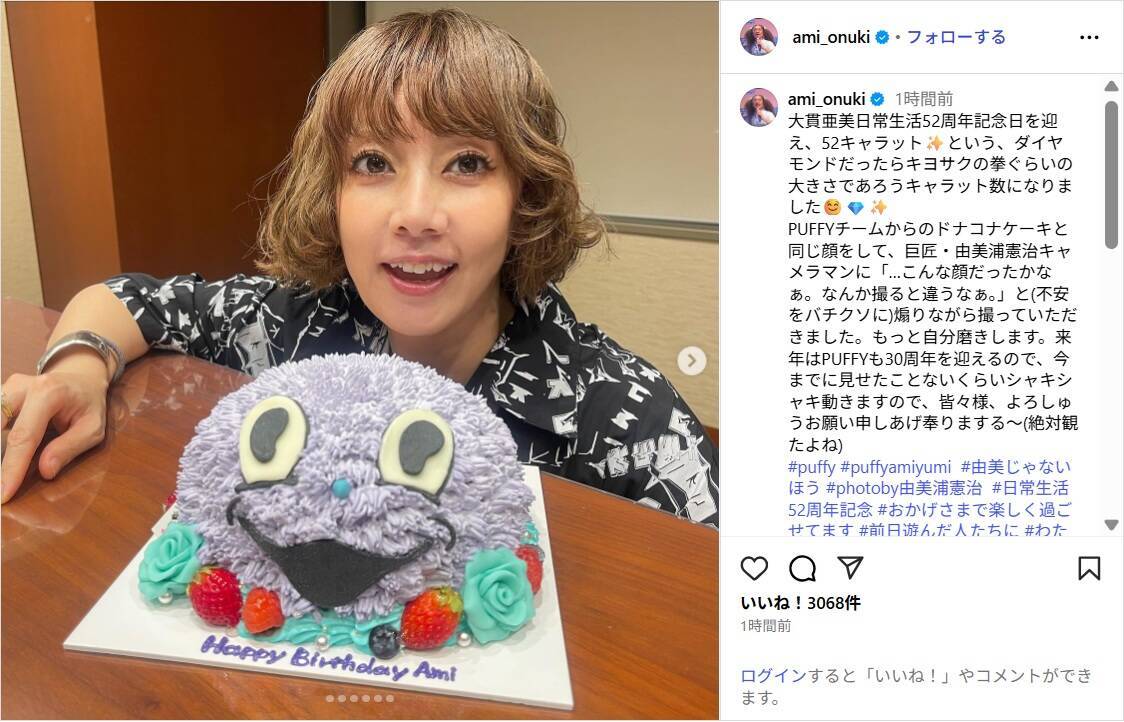Viewport: 1124px width, 722px height.
Task: Open the three-dots more options menu
Action: click(x=1089, y=37)
